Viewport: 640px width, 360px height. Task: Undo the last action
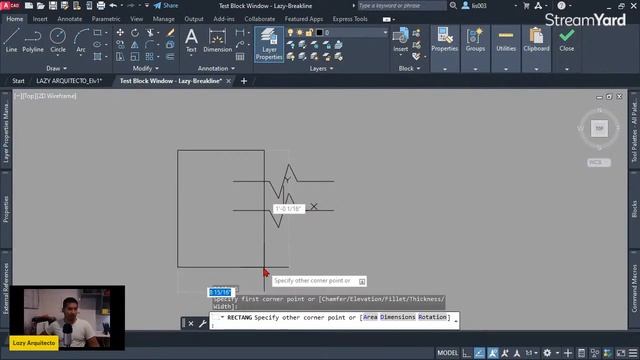pyautogui.click(x=113, y=6)
